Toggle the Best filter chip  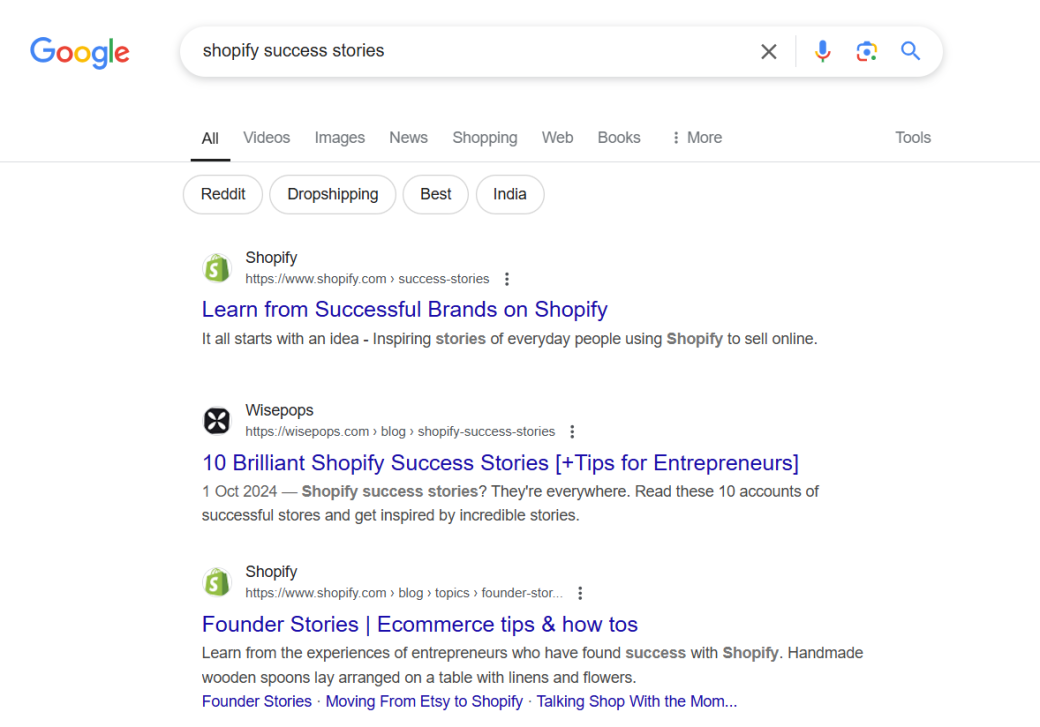point(435,194)
